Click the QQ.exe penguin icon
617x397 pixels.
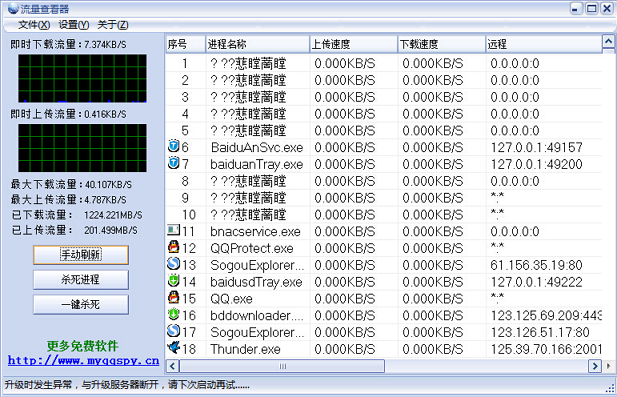pyautogui.click(x=174, y=297)
